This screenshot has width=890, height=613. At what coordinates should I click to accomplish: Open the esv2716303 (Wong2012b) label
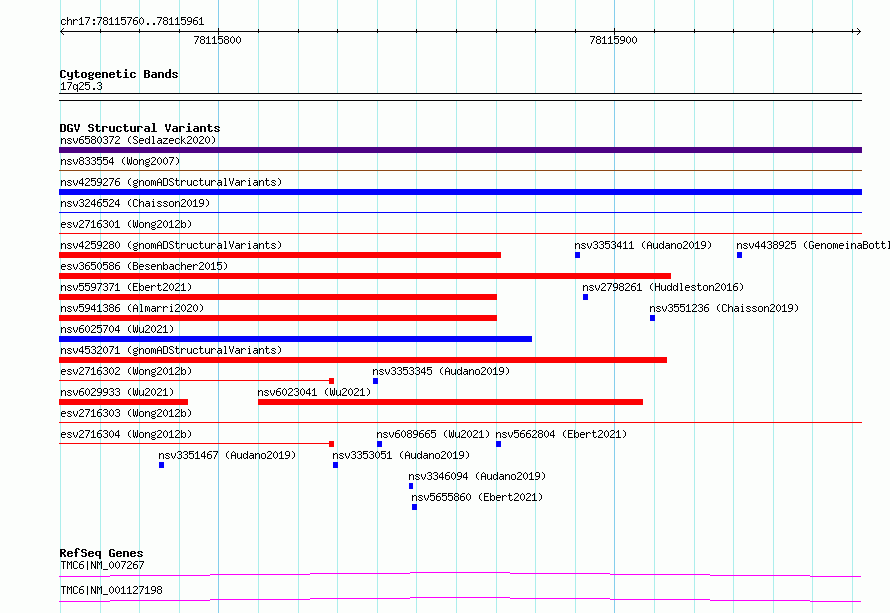pyautogui.click(x=126, y=413)
